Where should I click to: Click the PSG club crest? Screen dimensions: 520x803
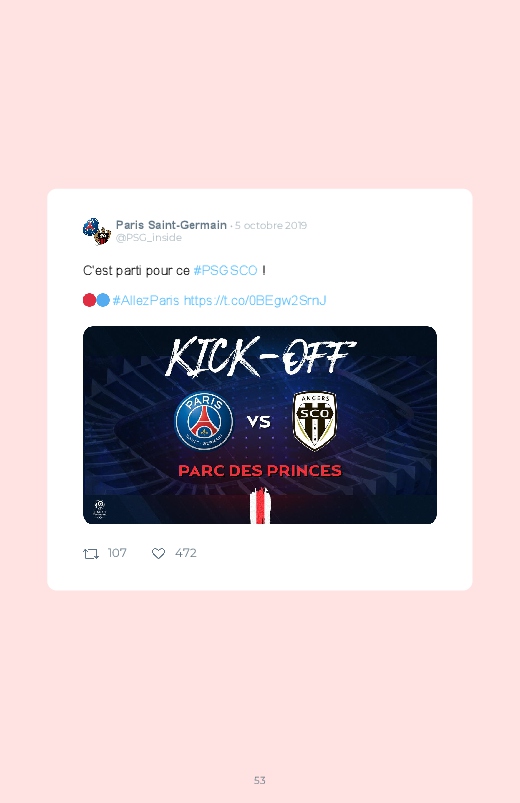[x=204, y=421]
